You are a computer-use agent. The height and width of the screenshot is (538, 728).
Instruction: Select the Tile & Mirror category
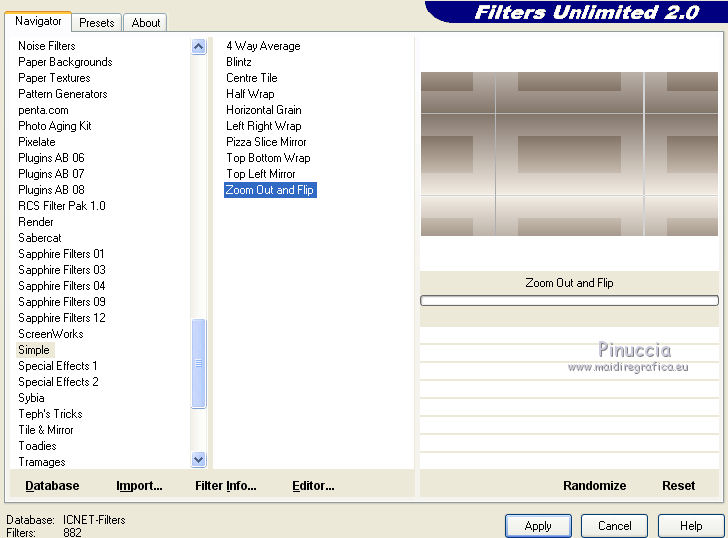[x=46, y=430]
